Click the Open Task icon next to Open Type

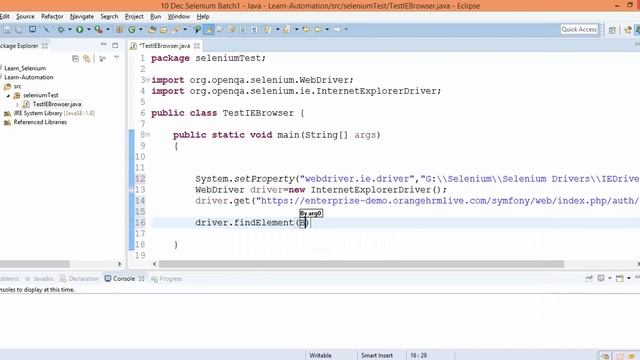click(x=164, y=29)
